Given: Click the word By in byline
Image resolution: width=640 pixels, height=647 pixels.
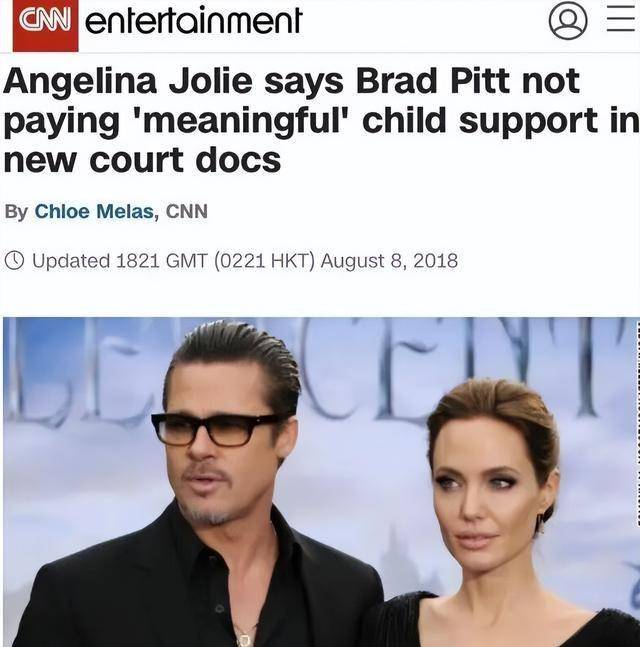Looking at the screenshot, I should [17, 212].
